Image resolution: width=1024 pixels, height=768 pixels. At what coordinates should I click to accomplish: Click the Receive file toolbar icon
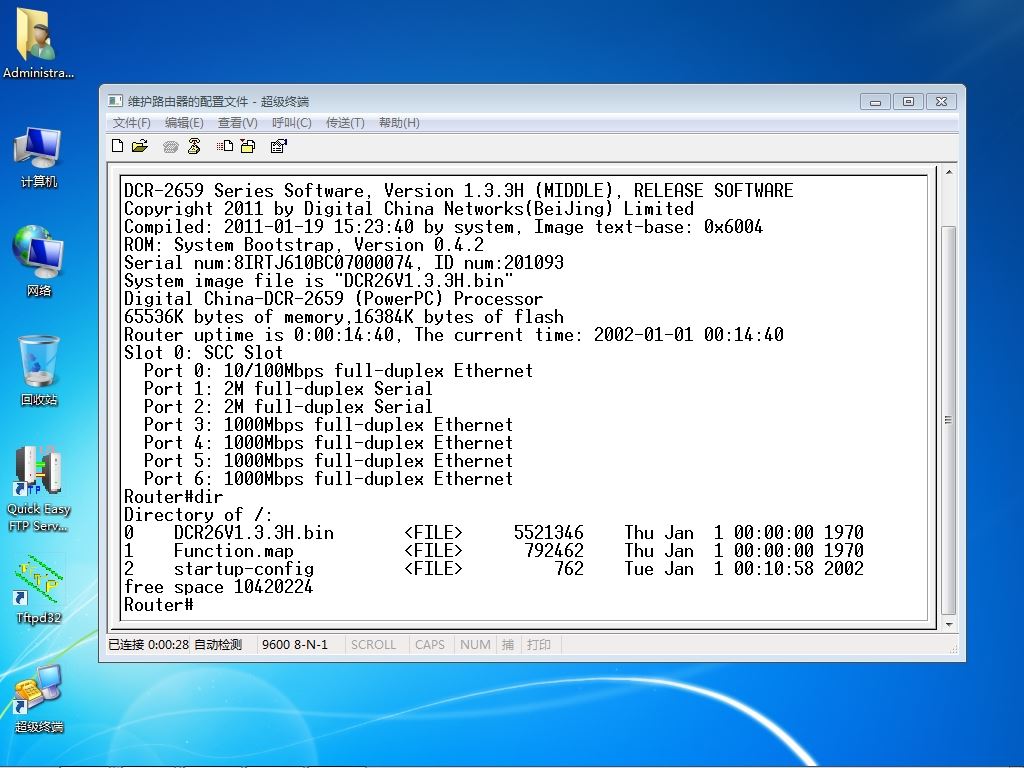coord(248,146)
